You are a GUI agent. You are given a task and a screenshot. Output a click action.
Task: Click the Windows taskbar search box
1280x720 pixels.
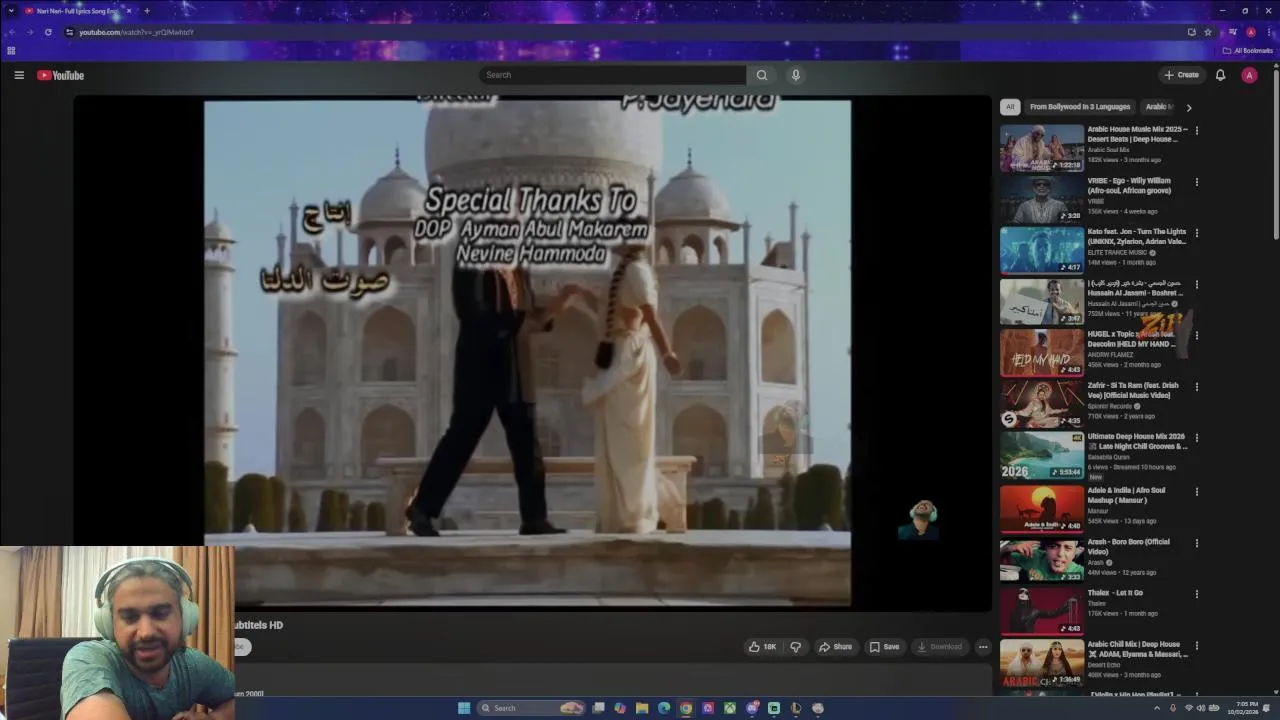[530, 708]
